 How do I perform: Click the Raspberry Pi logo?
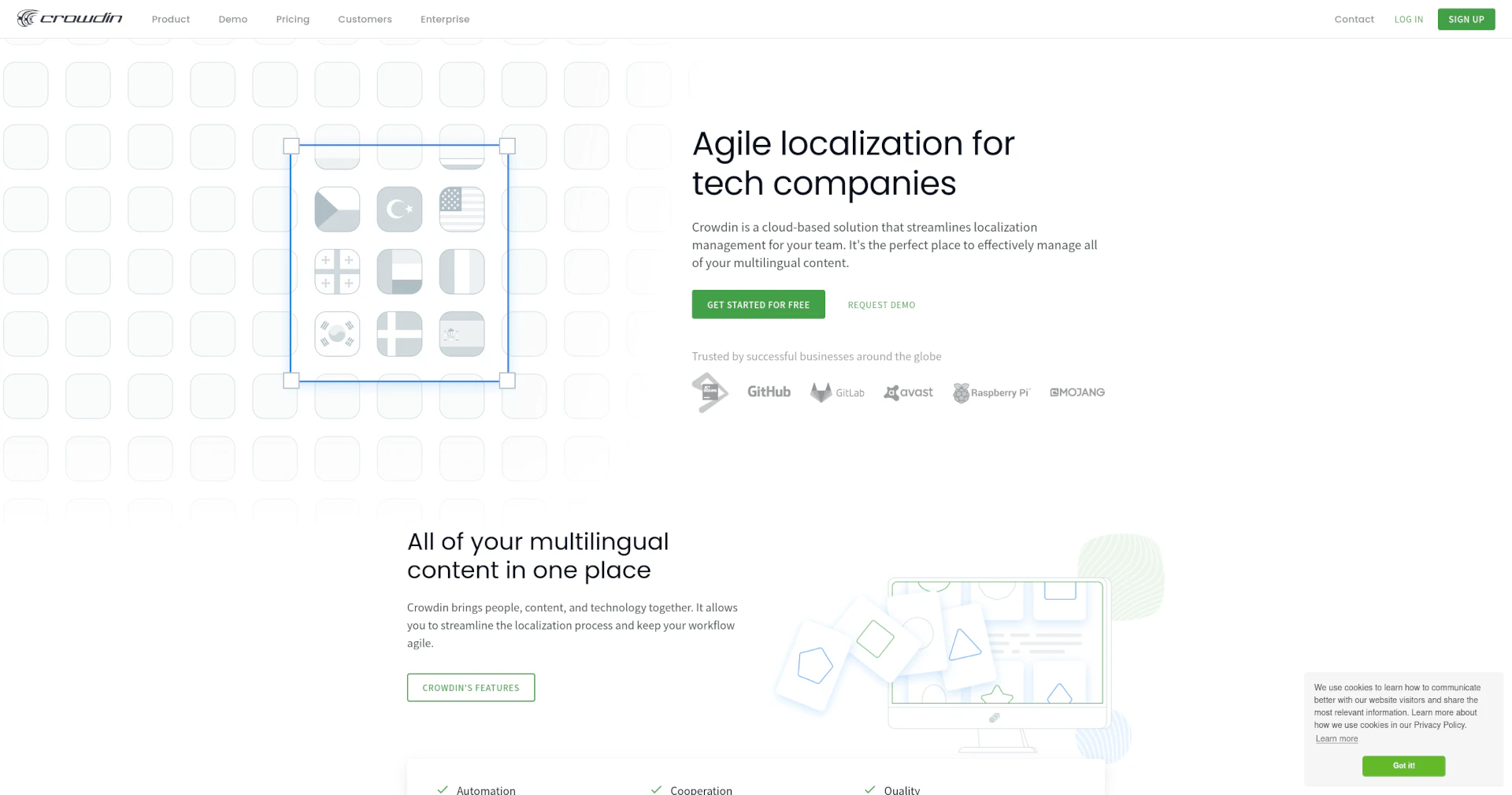[x=991, y=392]
